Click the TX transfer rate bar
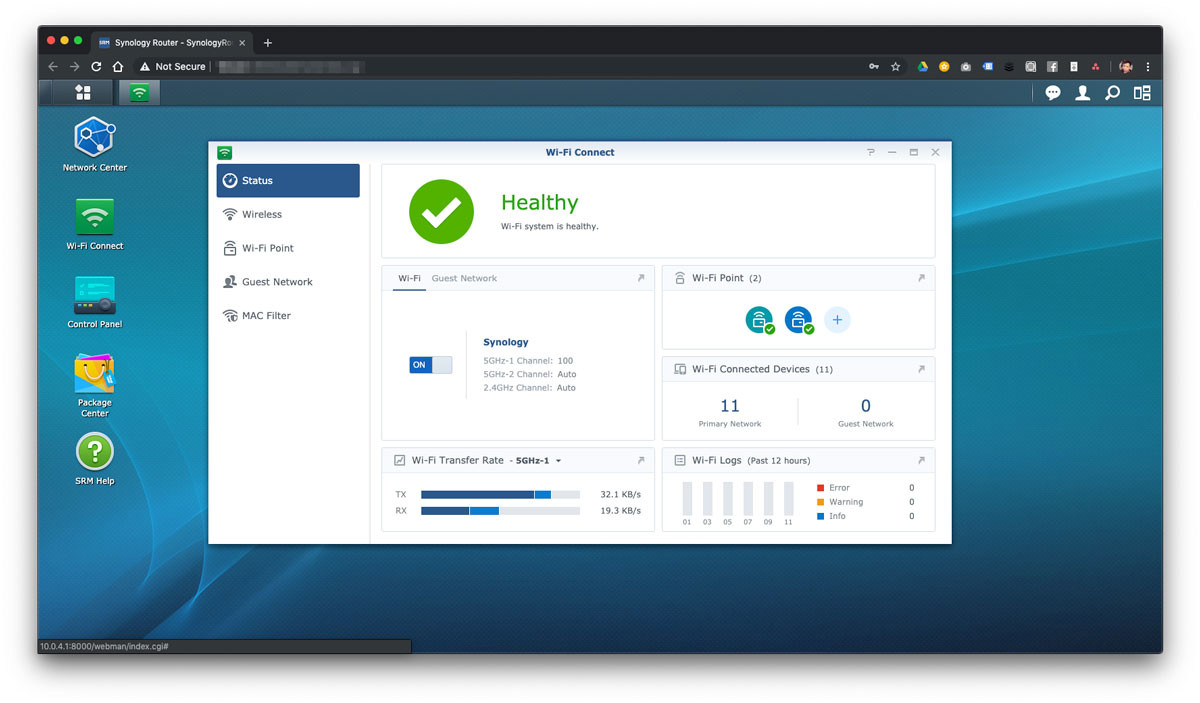Viewport: 1200px width, 703px height. coord(500,494)
